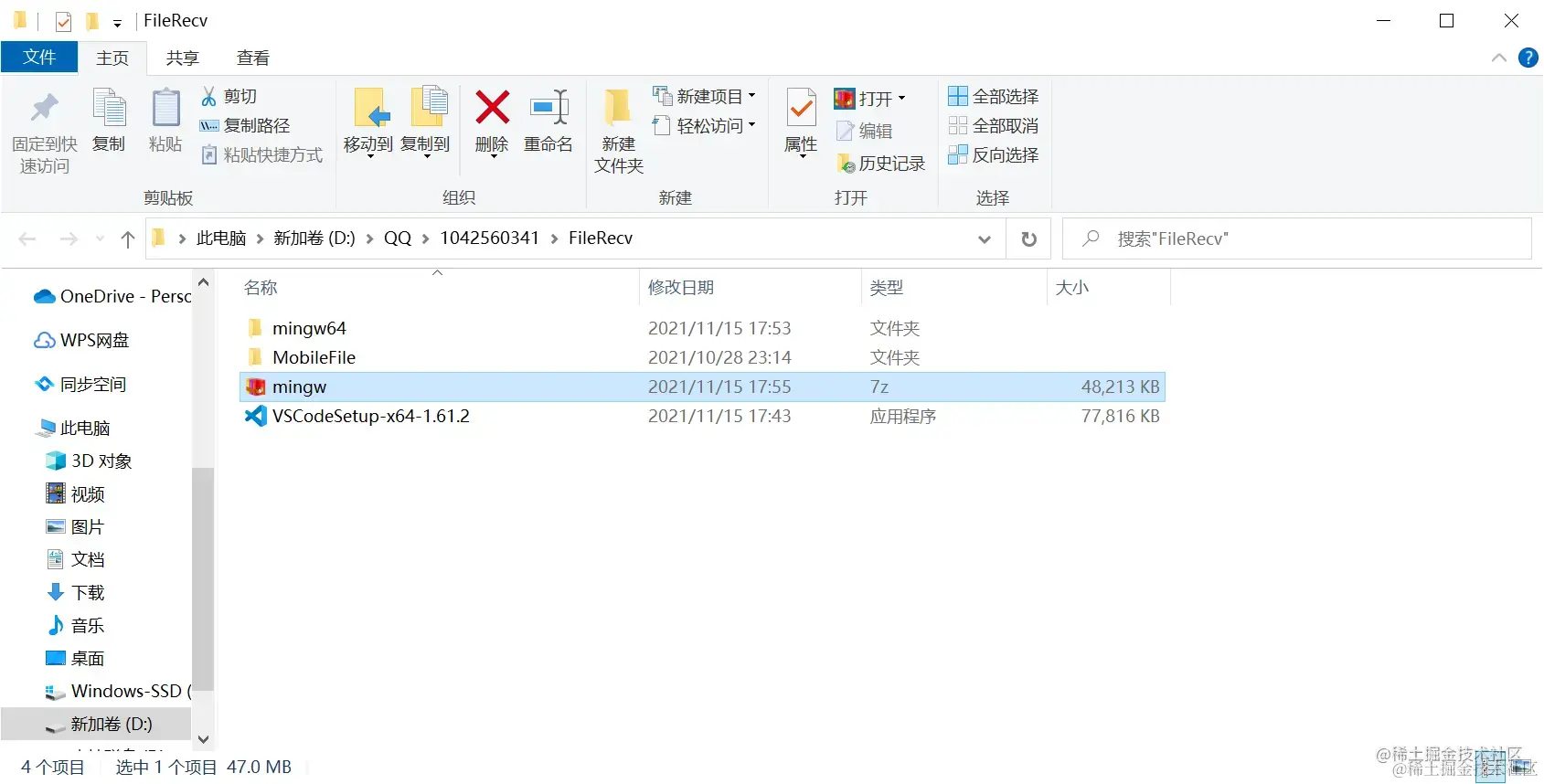Viewport: 1544px width, 784px height.
Task: Open 文档 folder in sidebar
Action: [x=77, y=559]
